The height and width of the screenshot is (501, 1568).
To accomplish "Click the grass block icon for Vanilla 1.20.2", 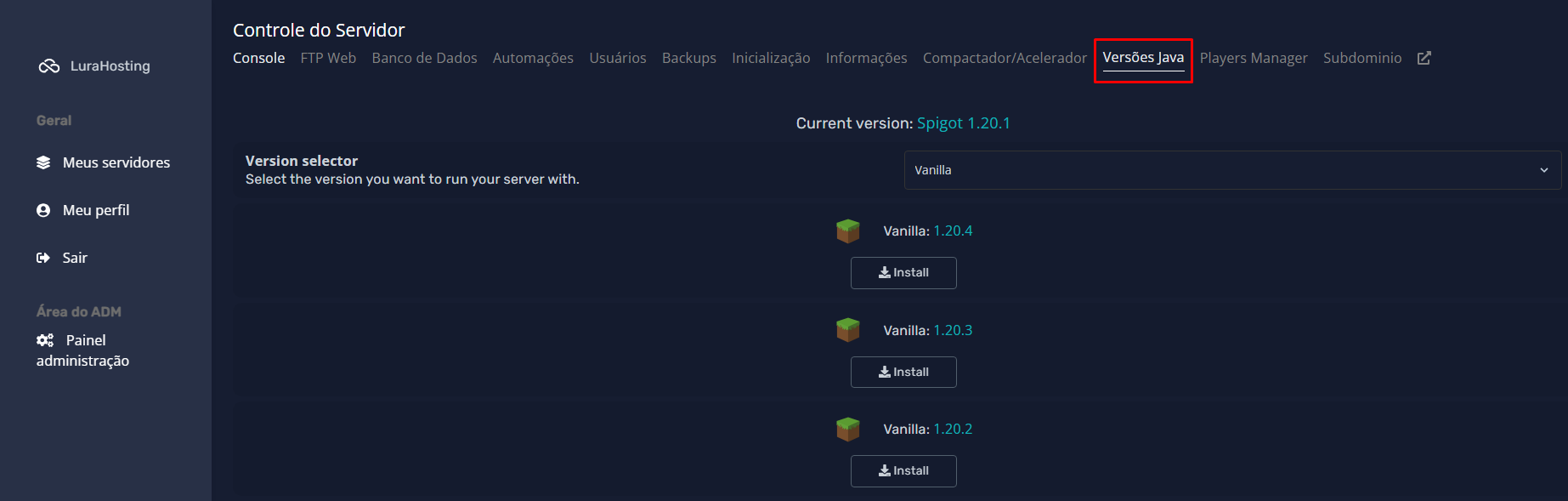I will tap(847, 430).
